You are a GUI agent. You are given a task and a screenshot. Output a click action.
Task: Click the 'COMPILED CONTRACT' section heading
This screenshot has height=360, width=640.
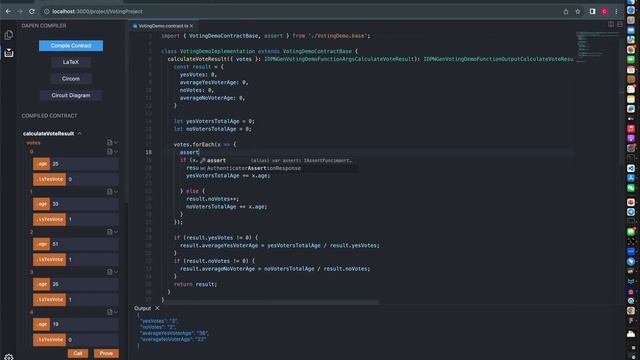(49, 116)
